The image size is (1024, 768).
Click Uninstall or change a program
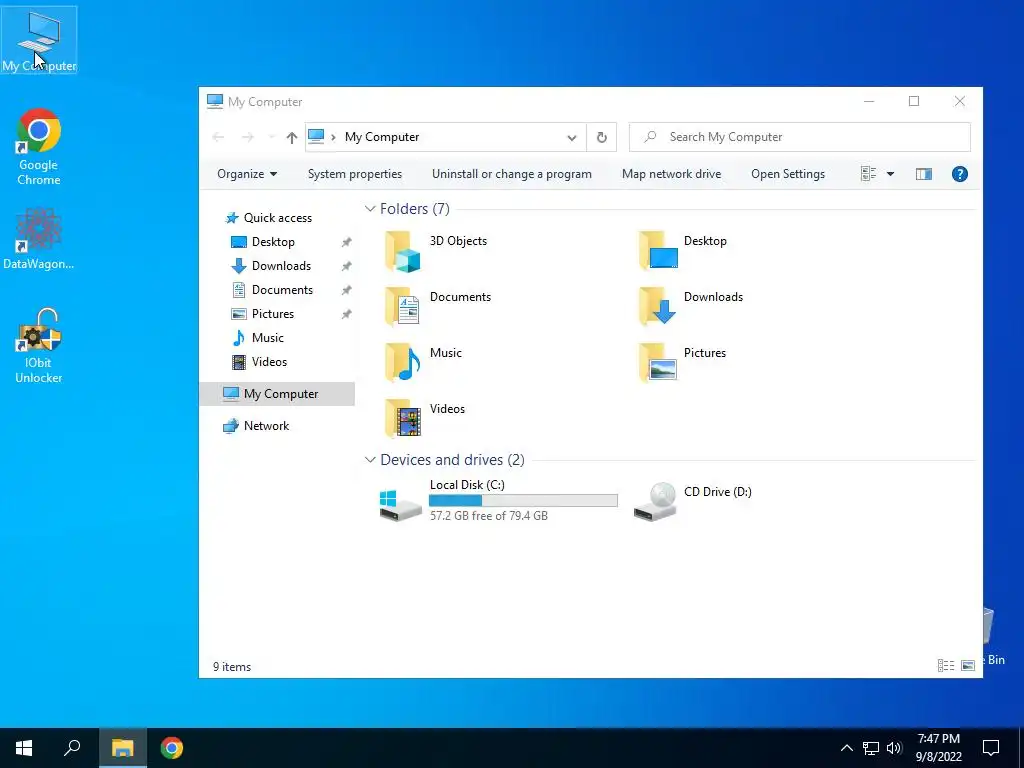[x=511, y=174]
